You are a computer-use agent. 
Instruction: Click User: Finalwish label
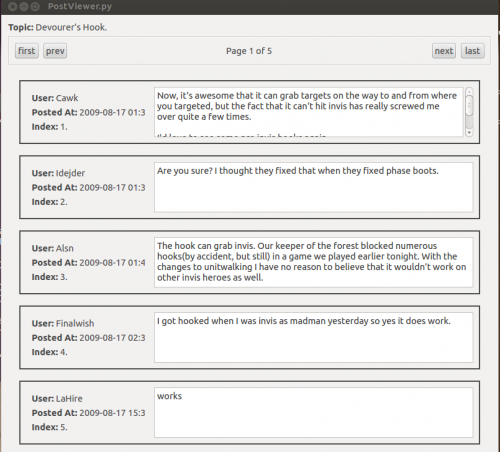tap(63, 323)
